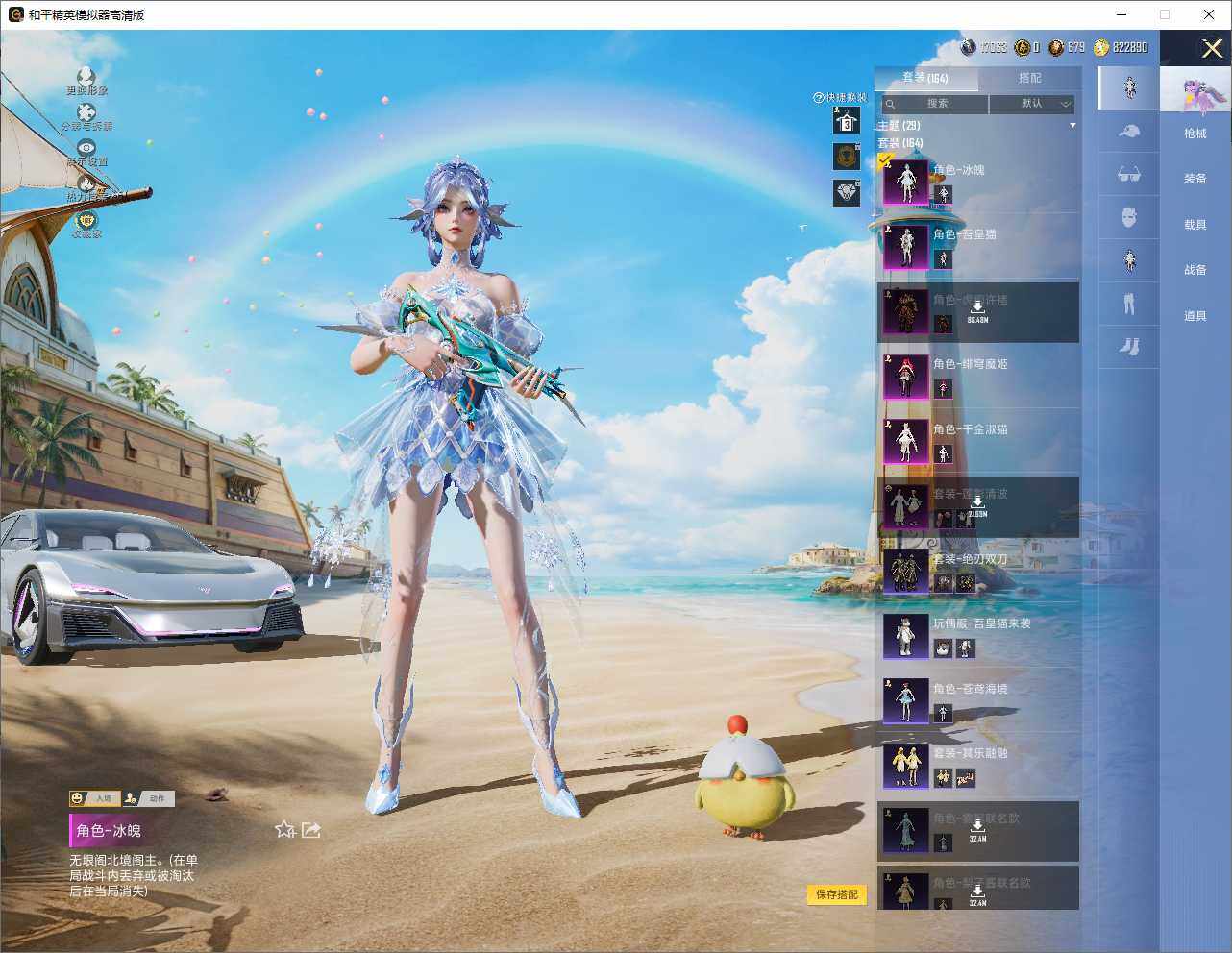Open quick outfit hanger slot 3

[846, 121]
